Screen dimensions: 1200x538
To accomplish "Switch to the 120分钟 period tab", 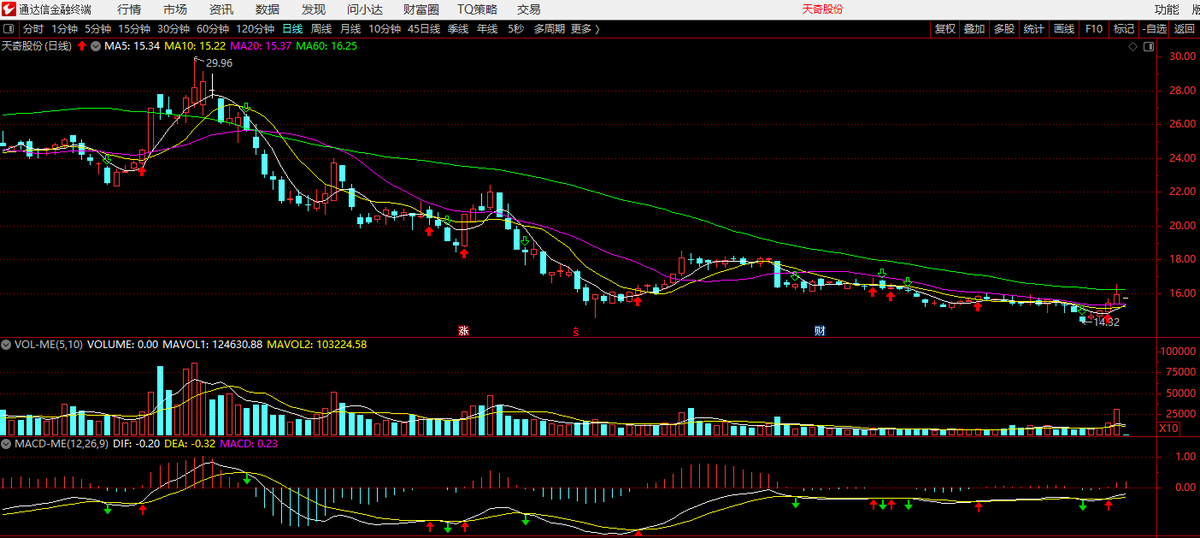I will pos(256,29).
